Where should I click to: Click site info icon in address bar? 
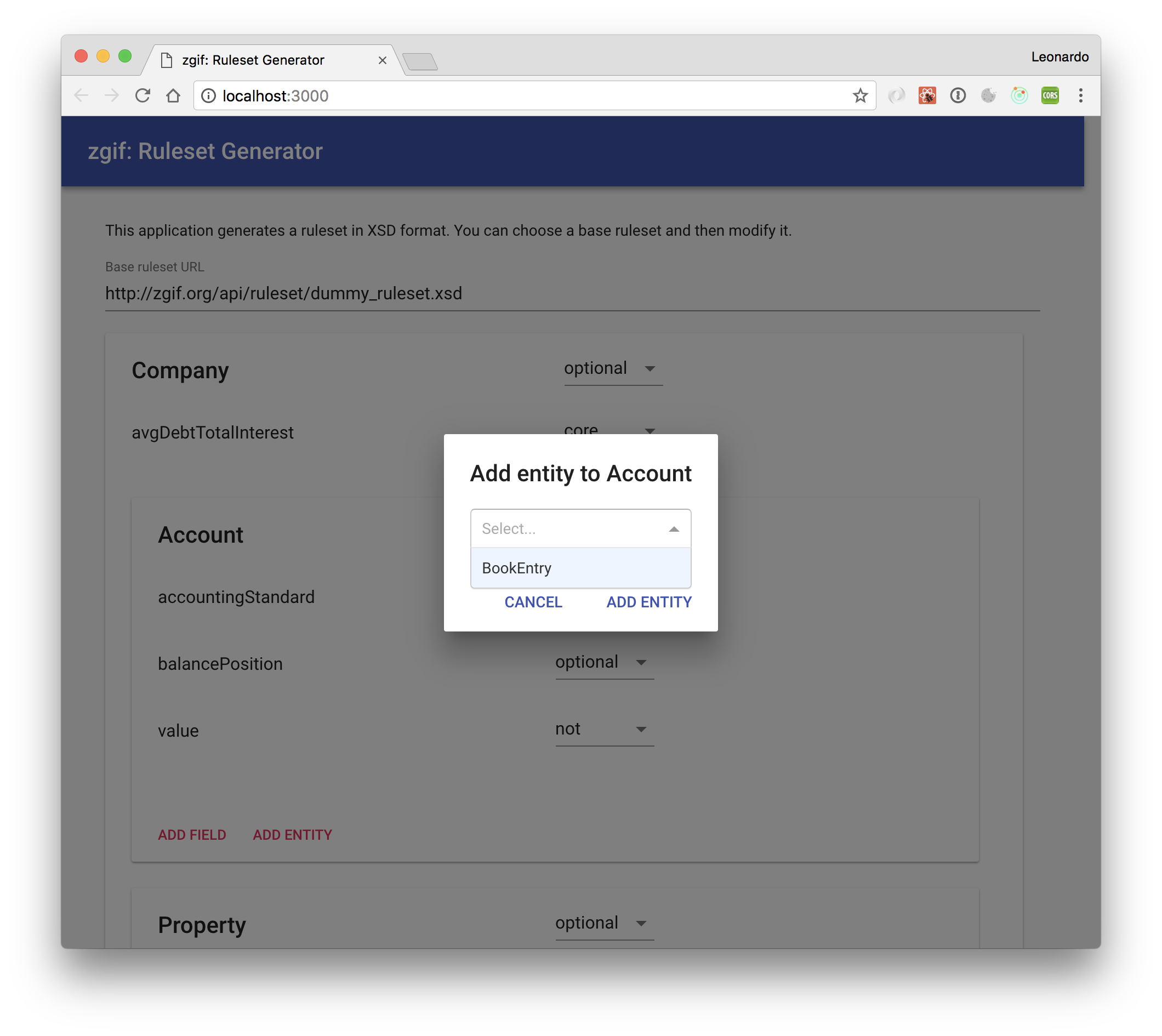click(x=209, y=95)
